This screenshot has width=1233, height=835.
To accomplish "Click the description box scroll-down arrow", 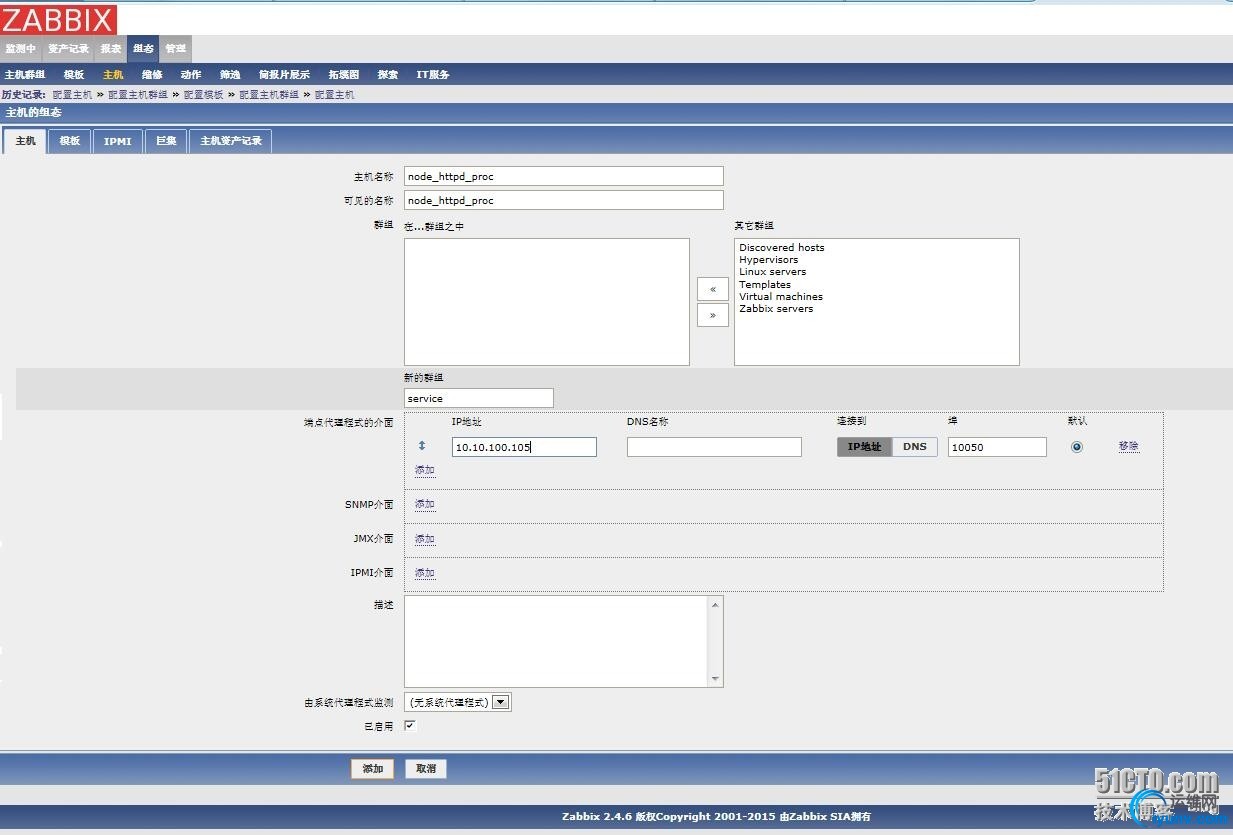I will 715,679.
